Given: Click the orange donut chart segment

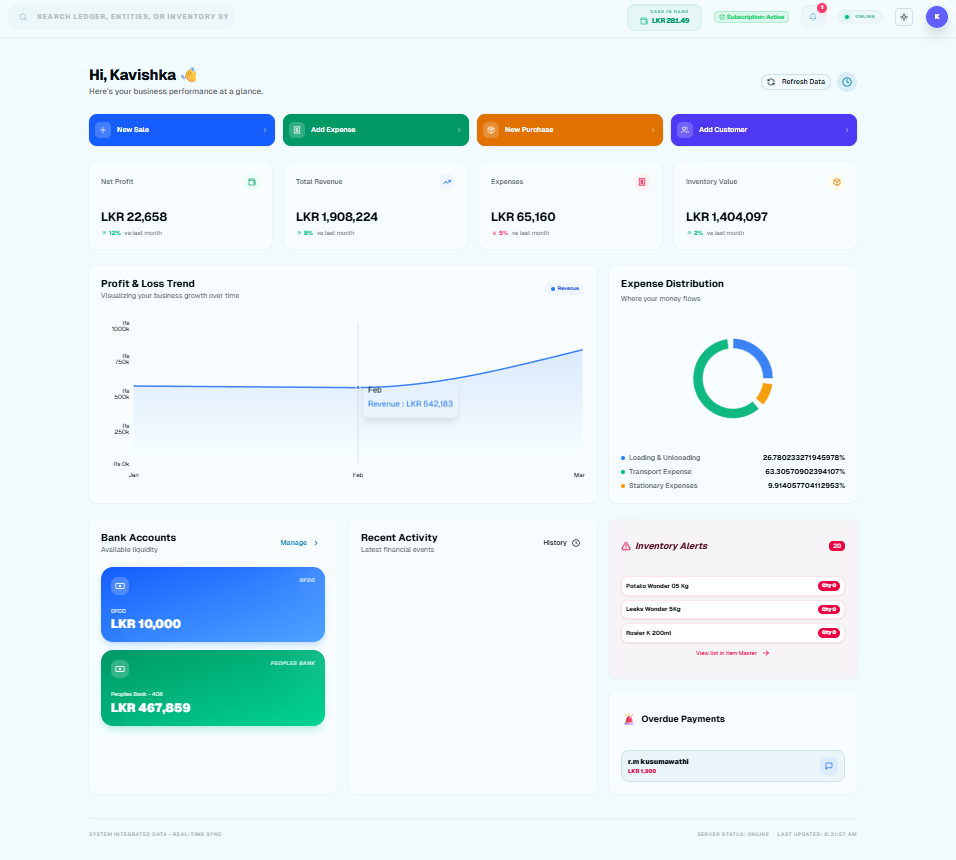Looking at the screenshot, I should 765,394.
